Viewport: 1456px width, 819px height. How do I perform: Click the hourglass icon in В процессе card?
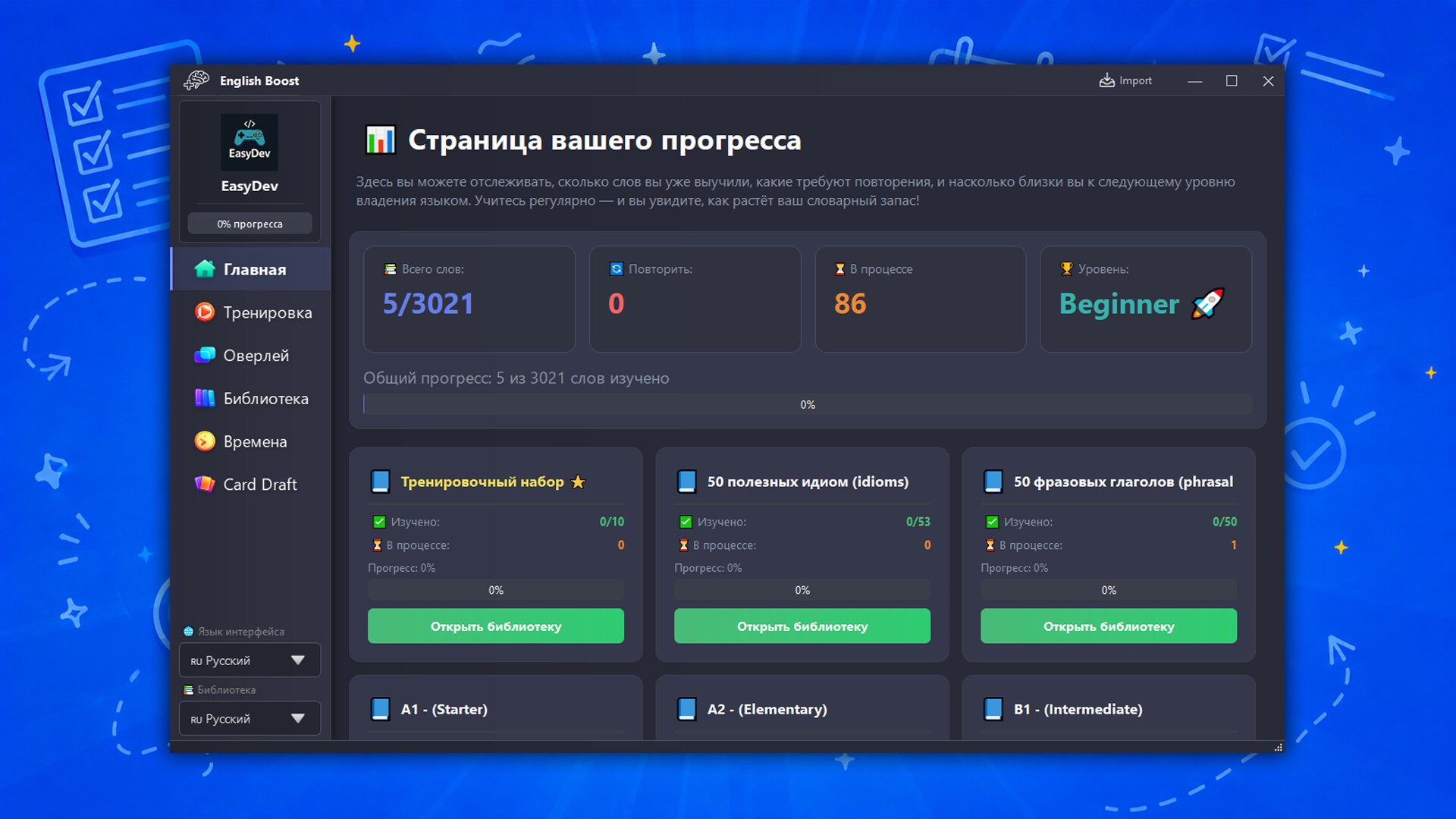839,269
